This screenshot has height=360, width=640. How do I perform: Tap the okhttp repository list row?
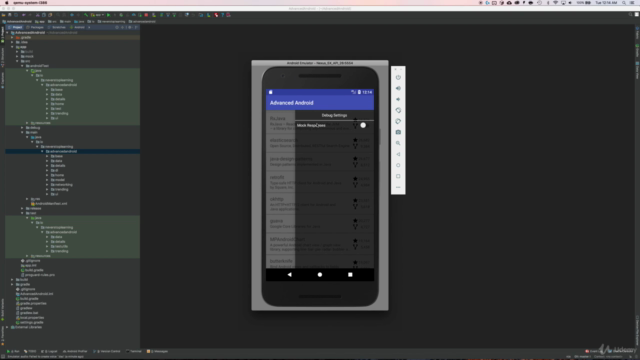pos(320,203)
